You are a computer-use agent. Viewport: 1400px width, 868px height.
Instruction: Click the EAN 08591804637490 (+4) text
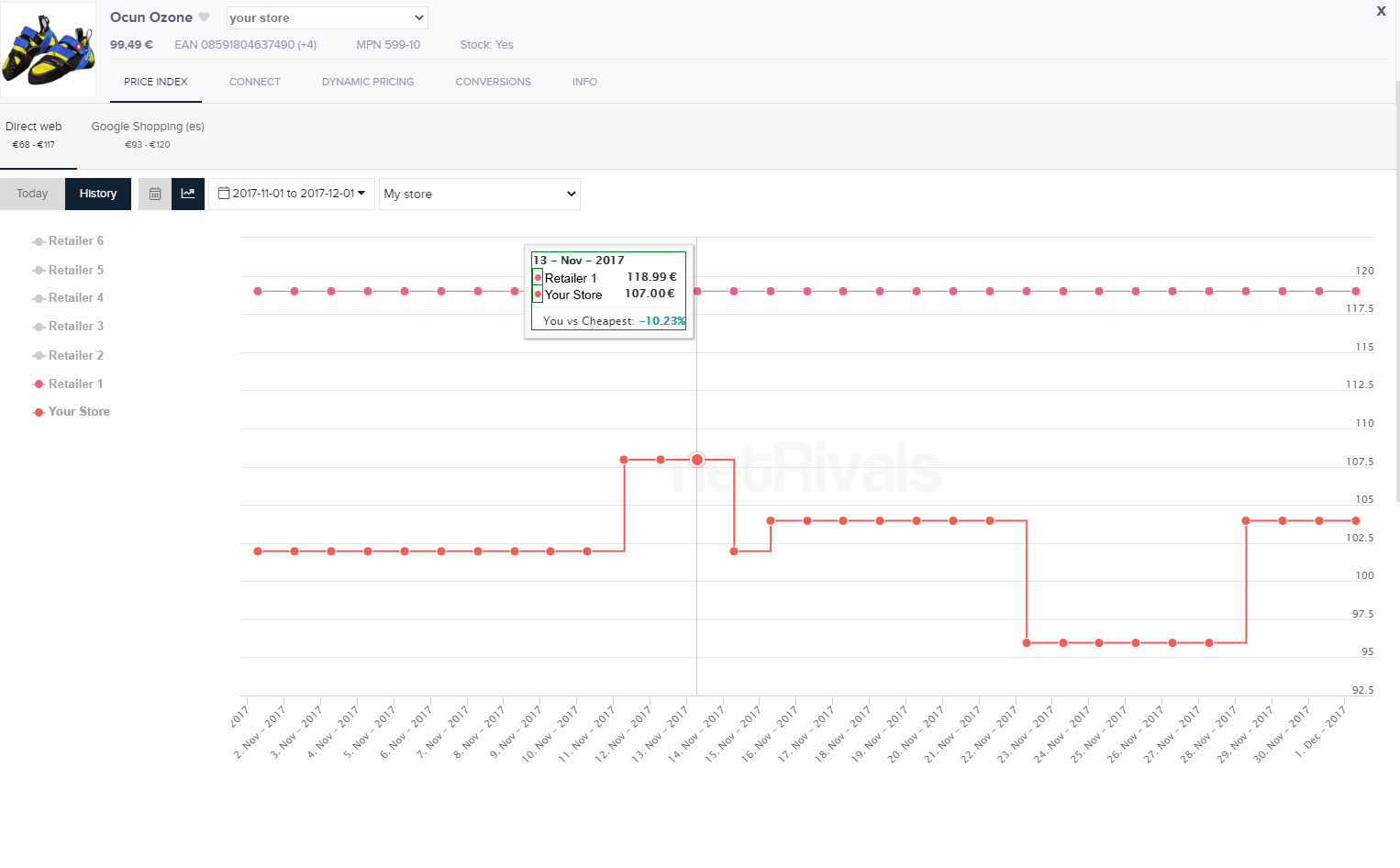tap(246, 44)
